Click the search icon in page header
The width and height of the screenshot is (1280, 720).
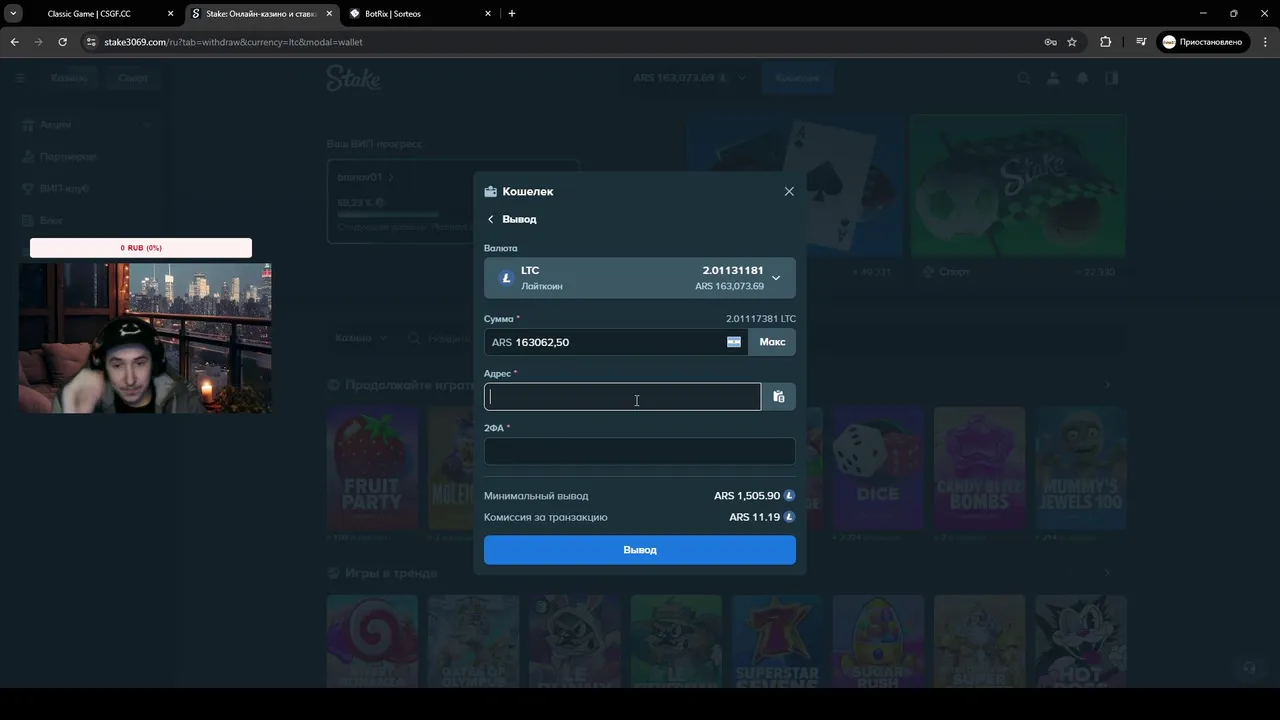pyautogui.click(x=1023, y=78)
